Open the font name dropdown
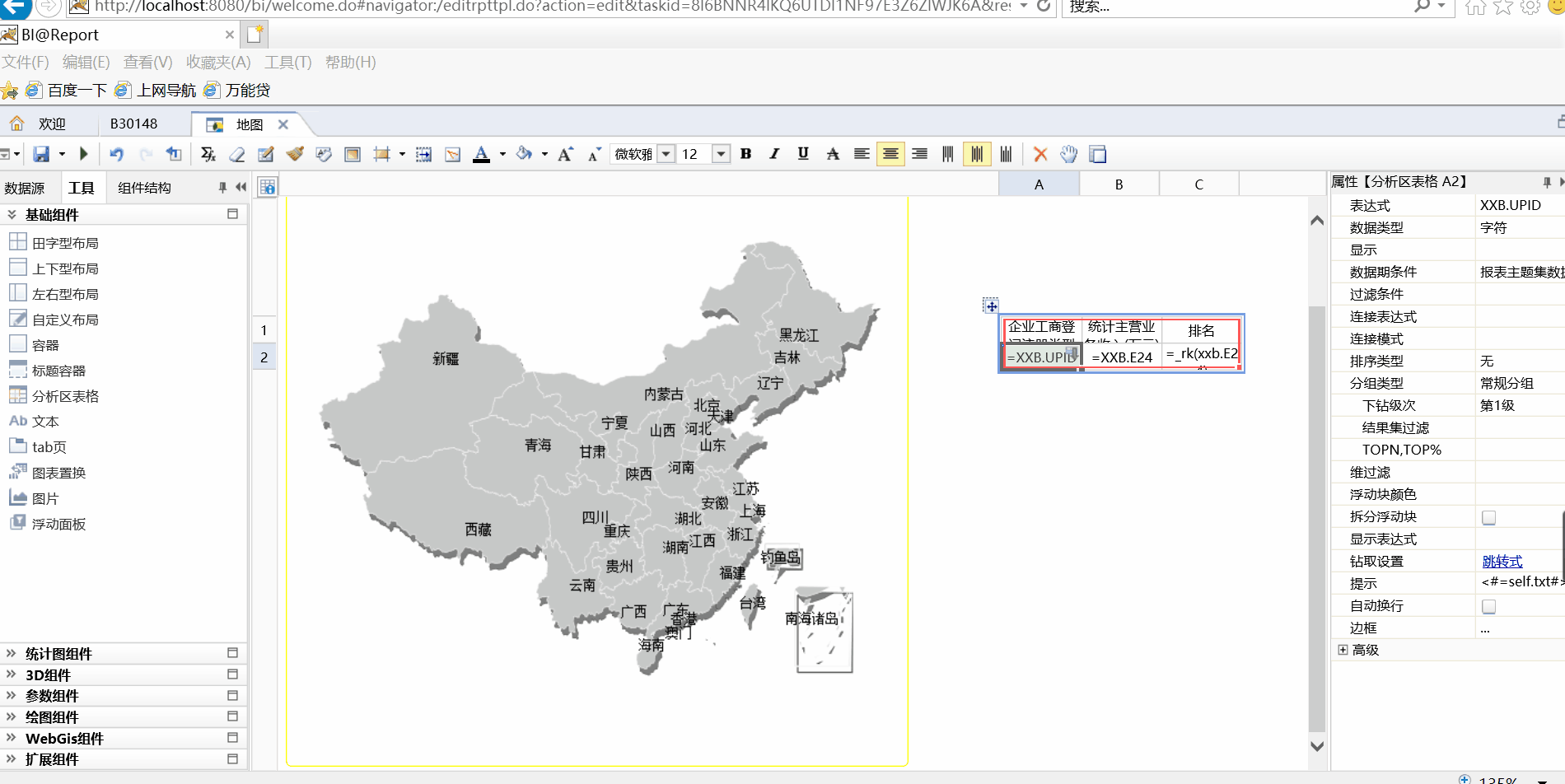The image size is (1565, 784). 667,154
